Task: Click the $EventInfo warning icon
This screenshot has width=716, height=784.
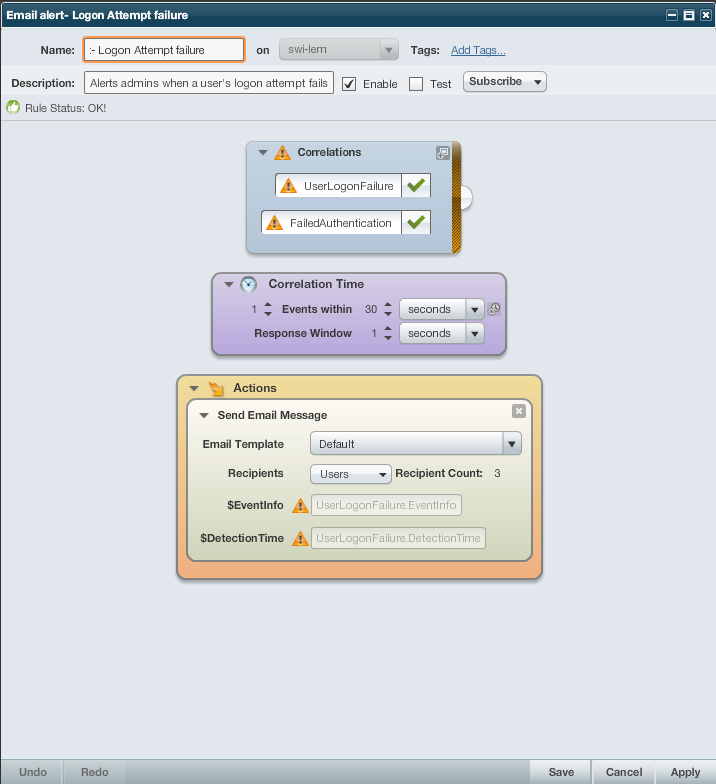Action: click(300, 506)
